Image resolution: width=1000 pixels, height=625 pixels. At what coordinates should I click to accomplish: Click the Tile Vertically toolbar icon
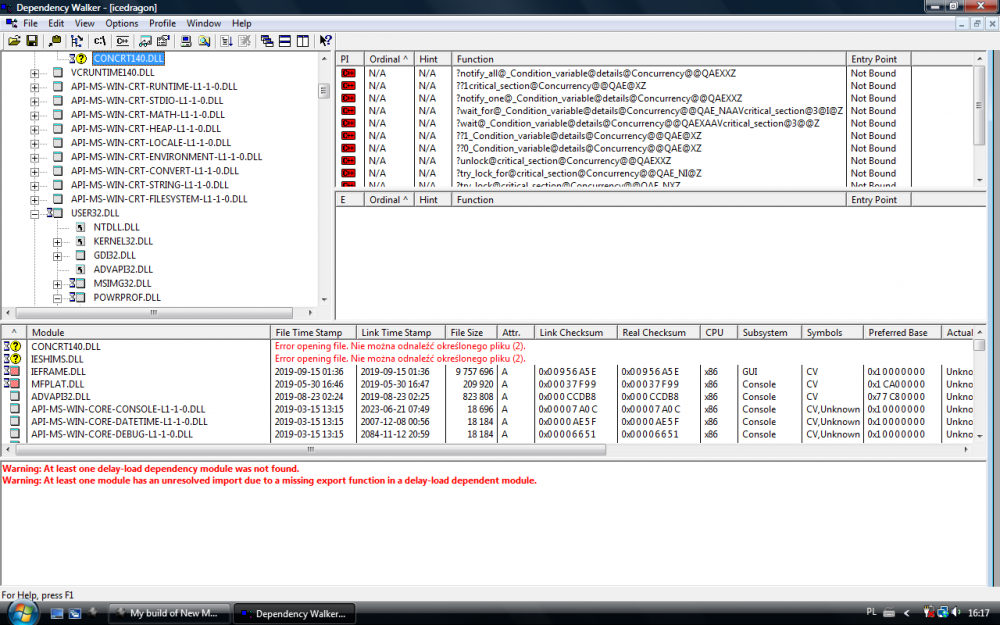click(302, 41)
